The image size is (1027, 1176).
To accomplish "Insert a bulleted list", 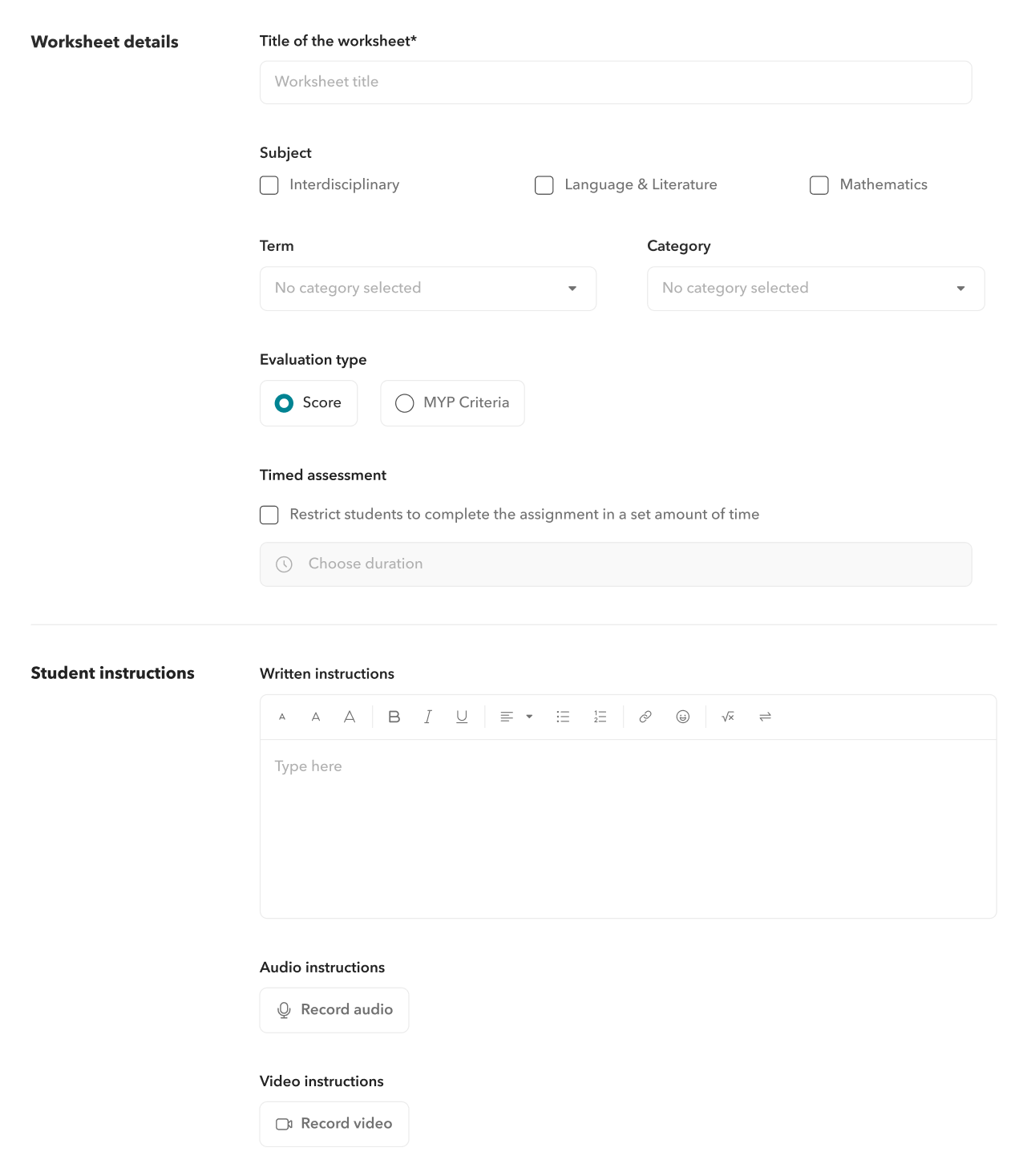I will pos(563,717).
